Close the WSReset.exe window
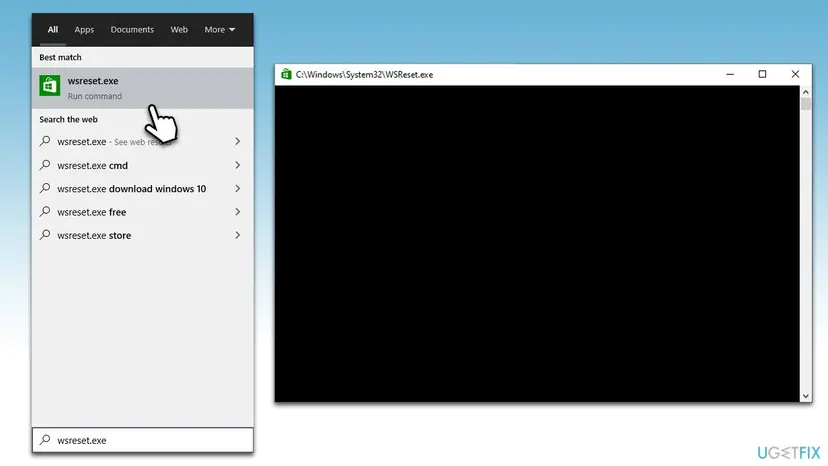The image size is (828, 466). click(x=795, y=74)
